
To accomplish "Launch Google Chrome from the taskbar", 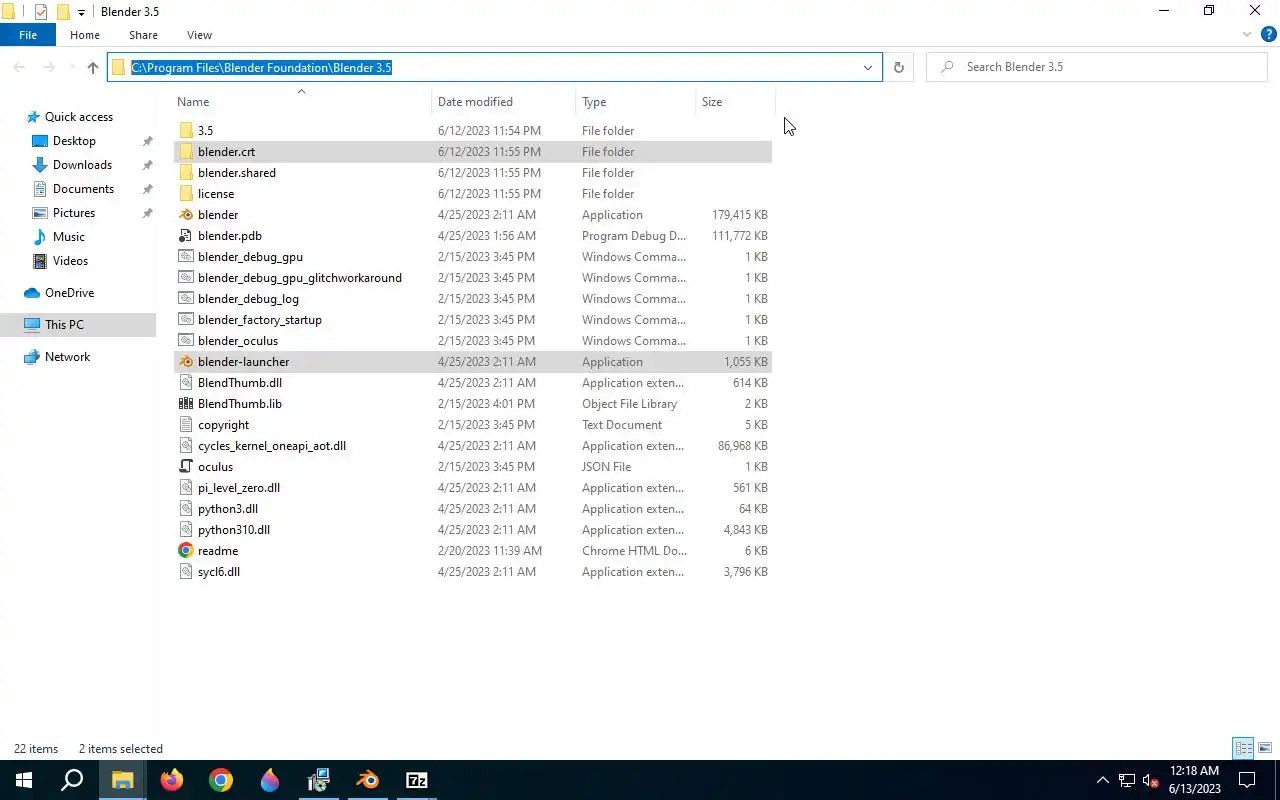I will coord(221,780).
